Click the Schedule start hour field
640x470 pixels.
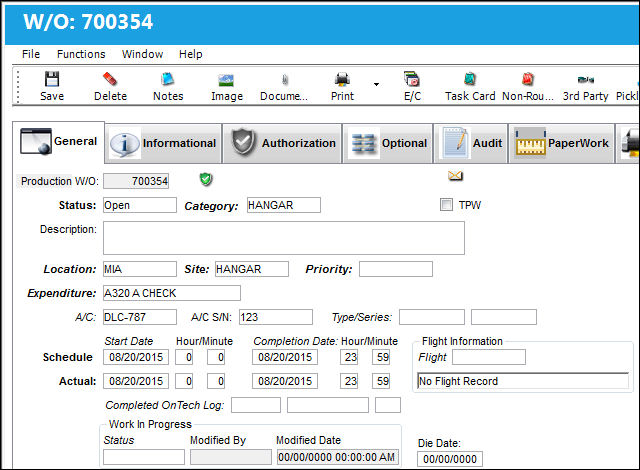(x=184, y=357)
